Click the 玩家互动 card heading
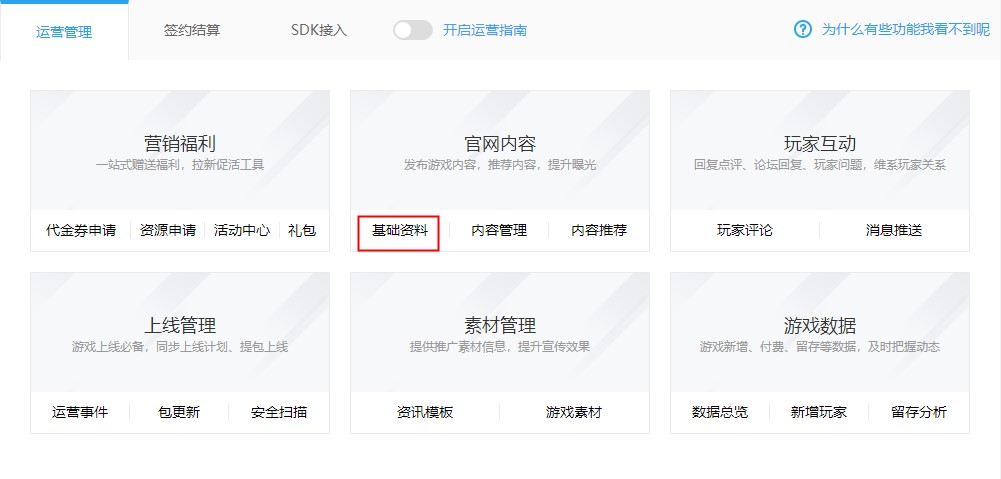This screenshot has width=1001, height=479. [x=820, y=143]
